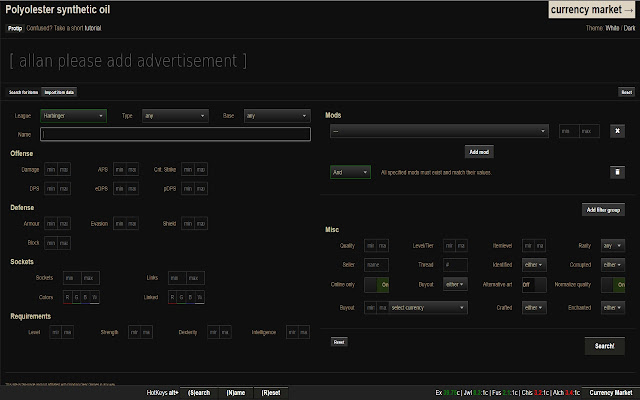640x400 pixels.
Task: Switch to the Search for items tab
Action: (x=23, y=91)
